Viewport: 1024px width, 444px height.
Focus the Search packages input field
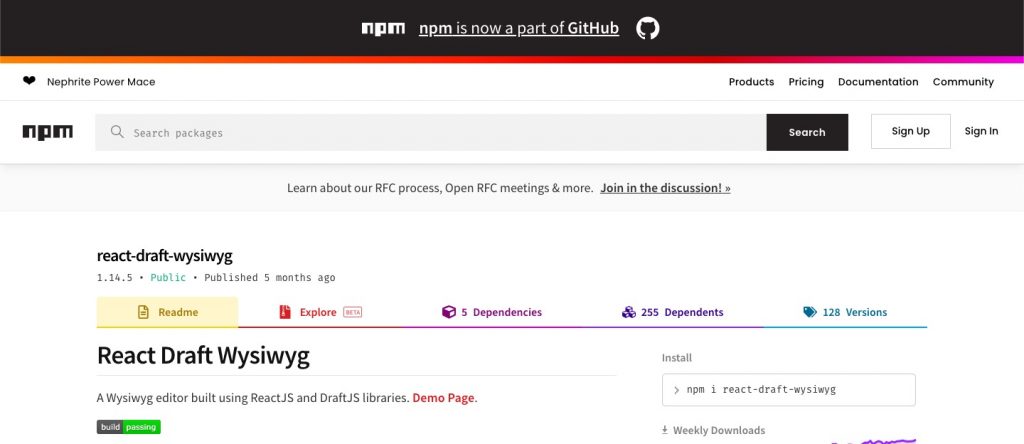pyautogui.click(x=431, y=132)
